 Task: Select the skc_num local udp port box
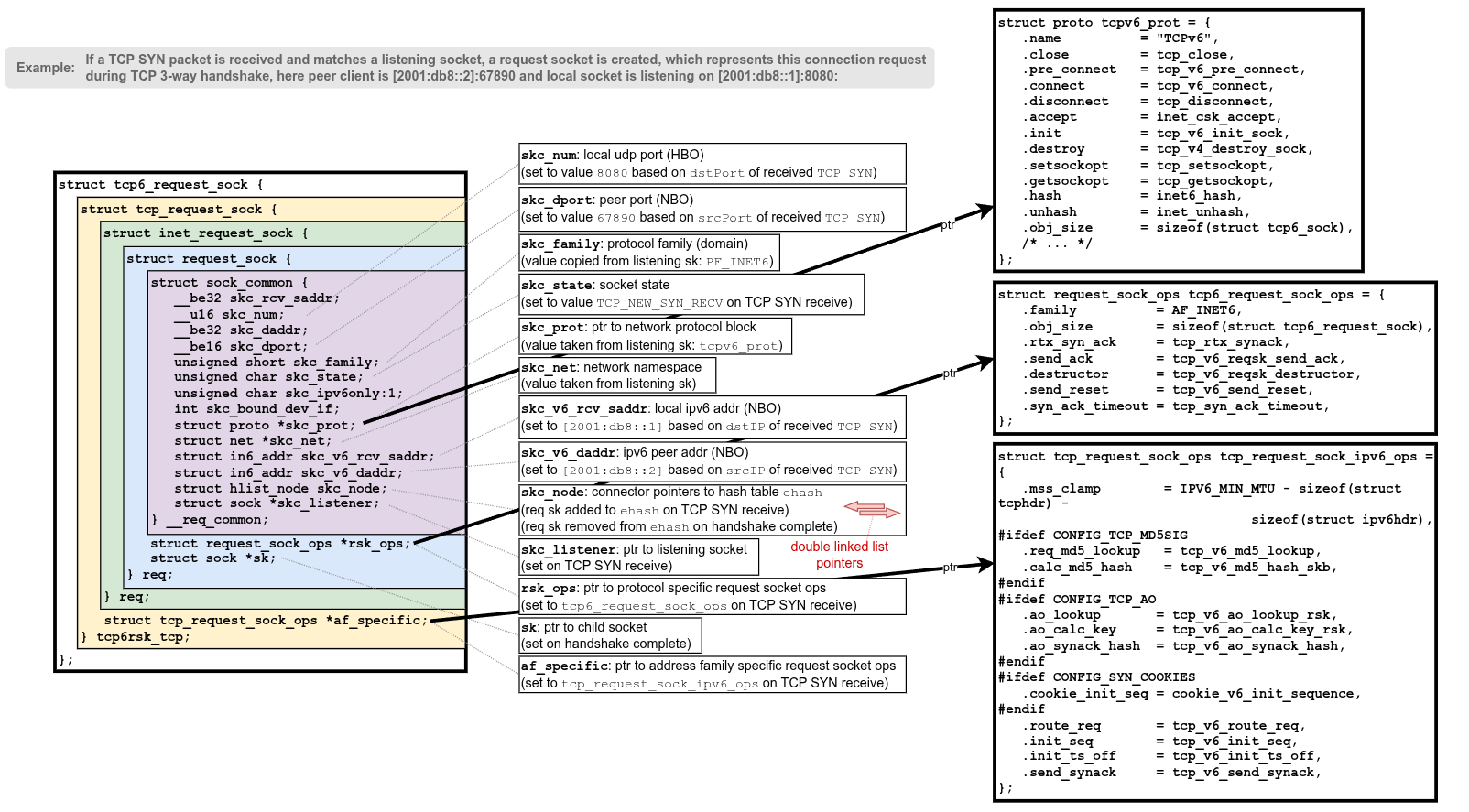(712, 164)
